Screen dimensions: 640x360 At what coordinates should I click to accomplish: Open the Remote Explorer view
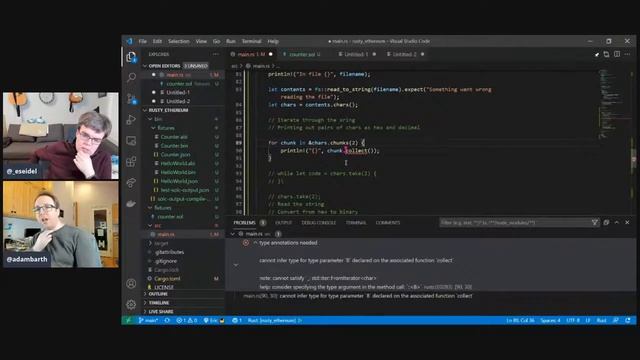pos(131,141)
